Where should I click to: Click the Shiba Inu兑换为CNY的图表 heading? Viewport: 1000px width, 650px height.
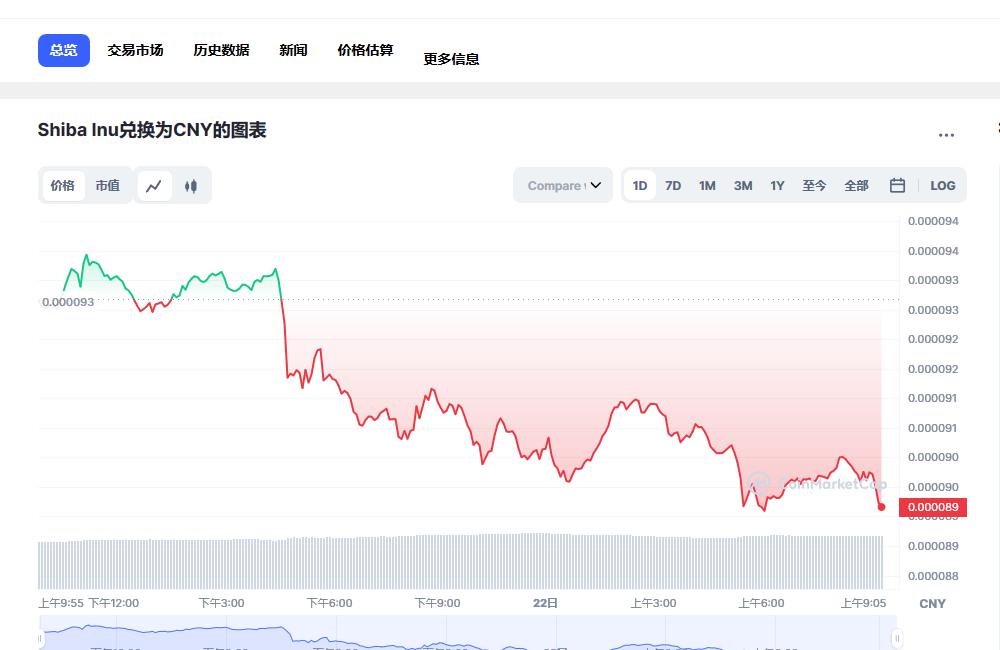tap(152, 130)
